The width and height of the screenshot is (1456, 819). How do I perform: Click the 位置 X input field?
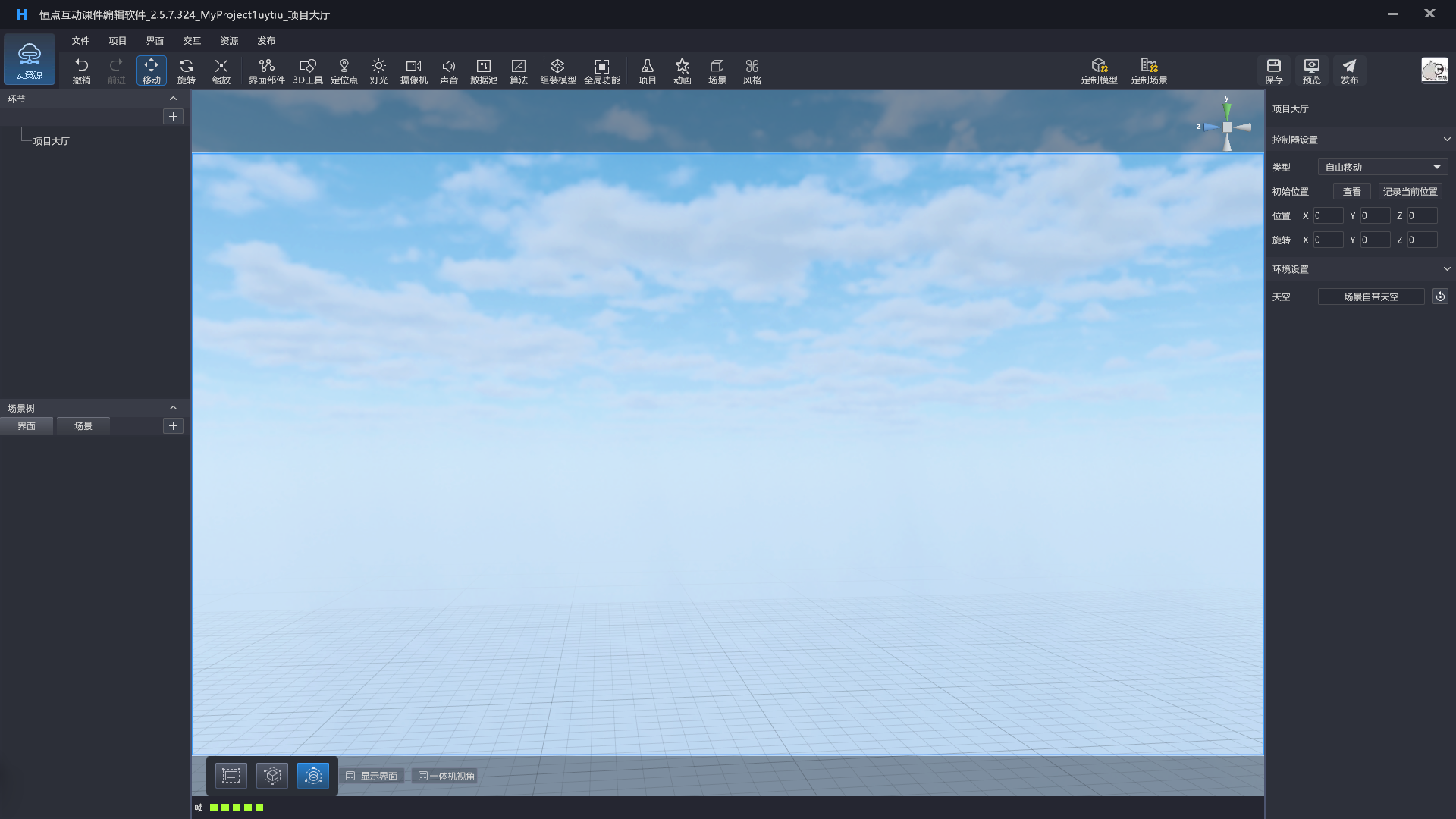pos(1327,216)
